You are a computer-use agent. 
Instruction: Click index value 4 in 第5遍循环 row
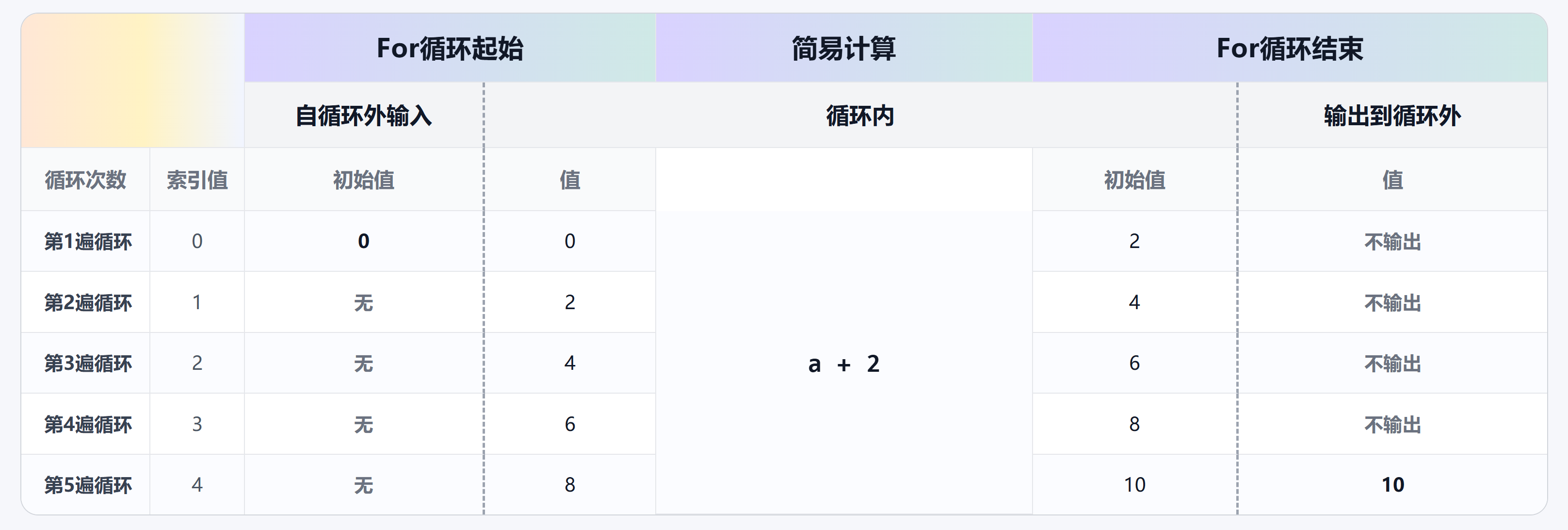tap(196, 485)
